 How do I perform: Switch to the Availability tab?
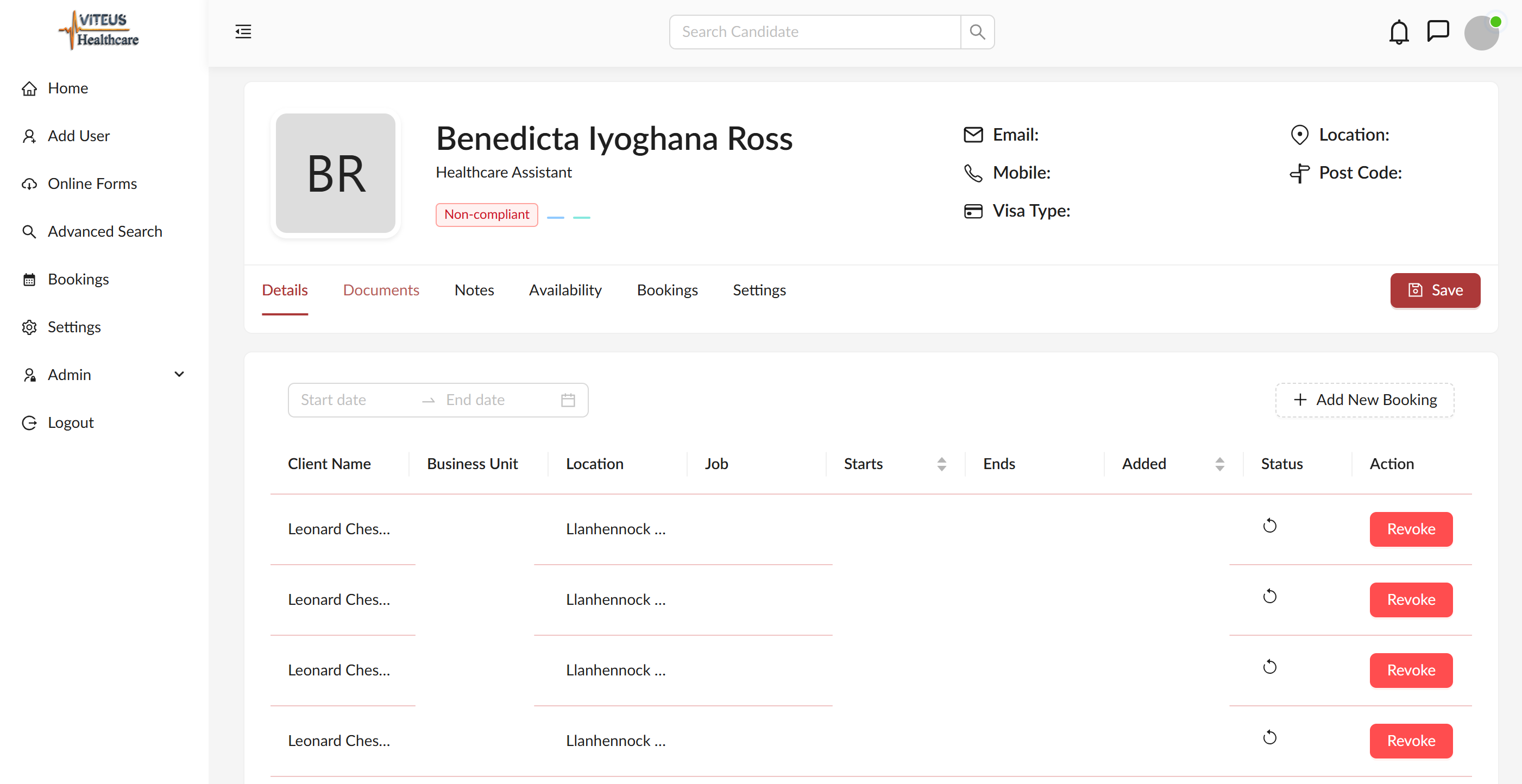(x=565, y=290)
